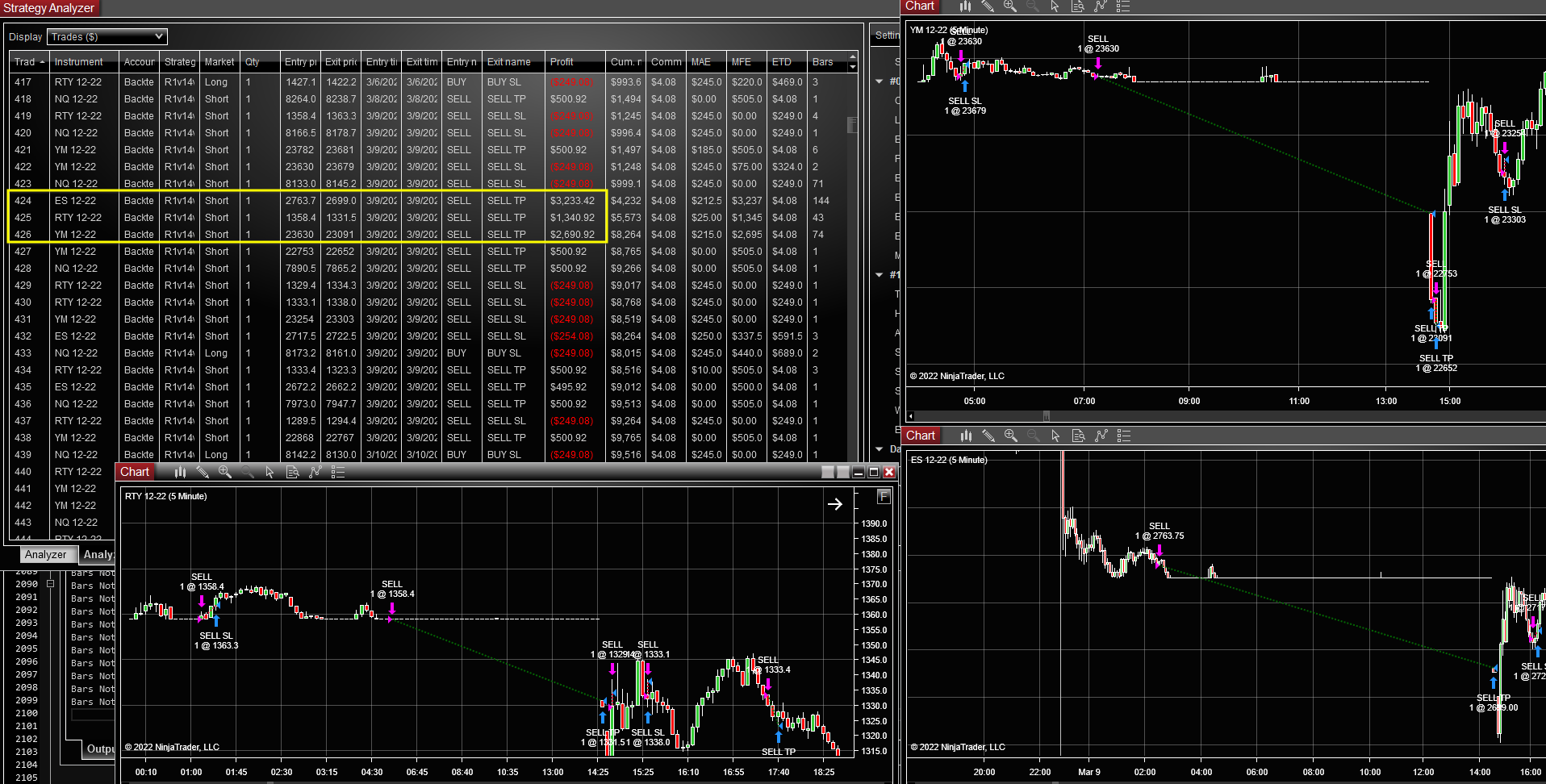Sort trades by the Trad column header
The image size is (1546, 784).
(x=29, y=62)
